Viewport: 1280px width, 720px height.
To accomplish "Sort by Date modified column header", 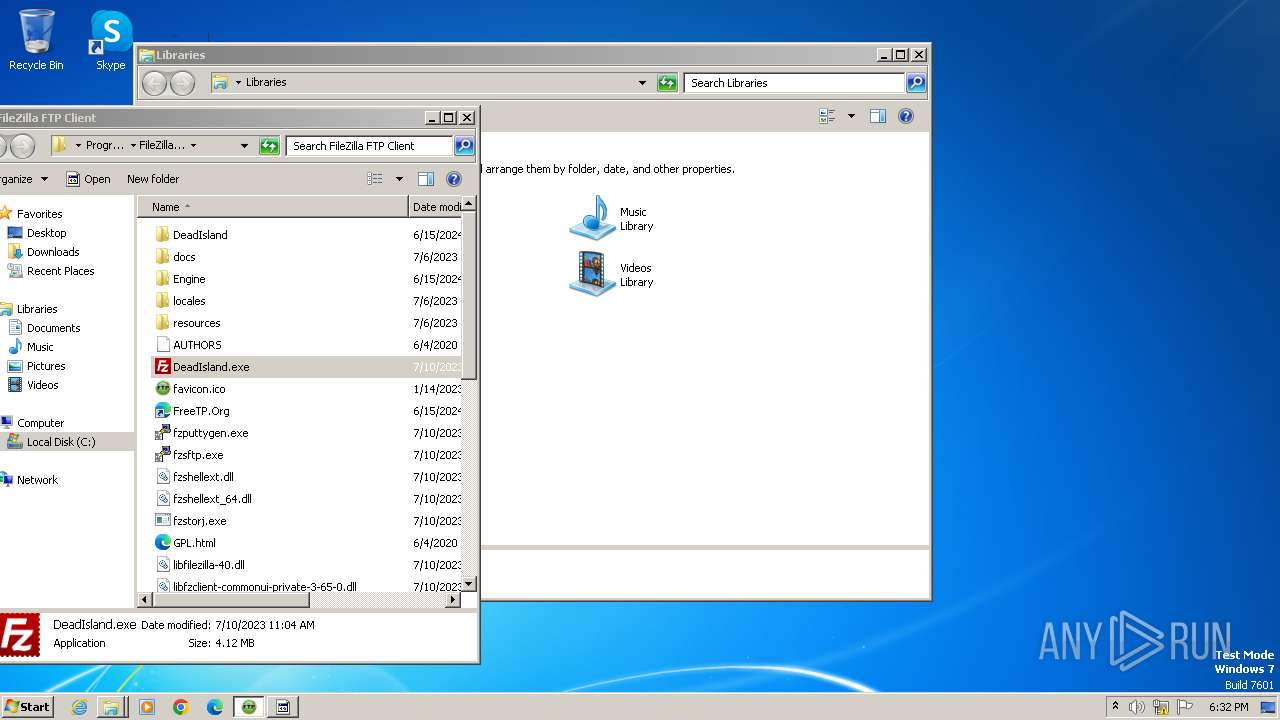I will point(436,207).
